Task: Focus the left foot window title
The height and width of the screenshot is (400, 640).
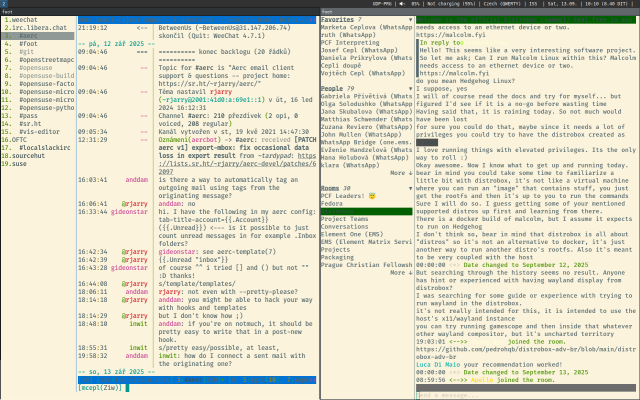Action: 7,12
